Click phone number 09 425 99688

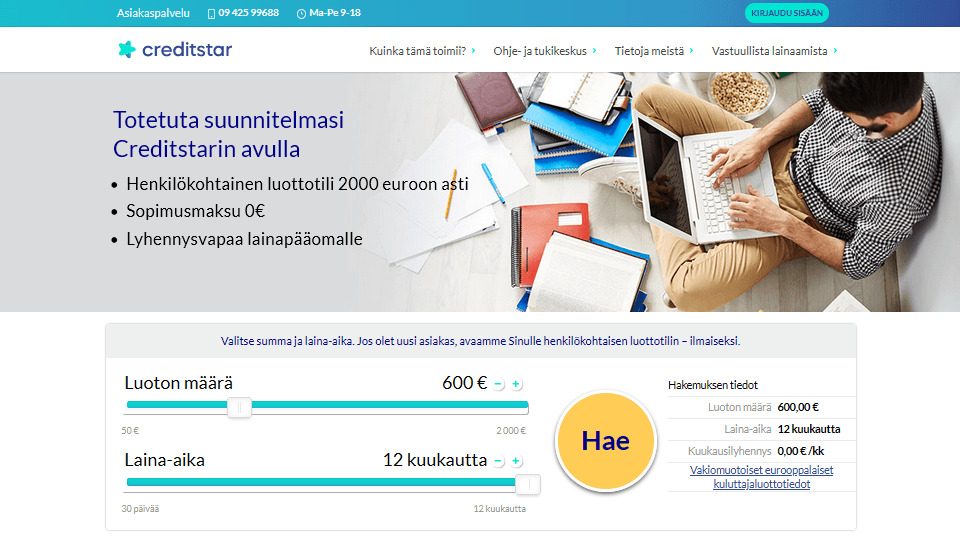pyautogui.click(x=249, y=13)
